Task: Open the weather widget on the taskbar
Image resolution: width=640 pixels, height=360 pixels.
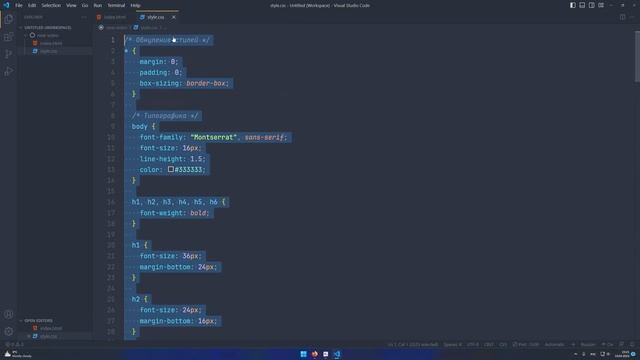Action: (17, 354)
